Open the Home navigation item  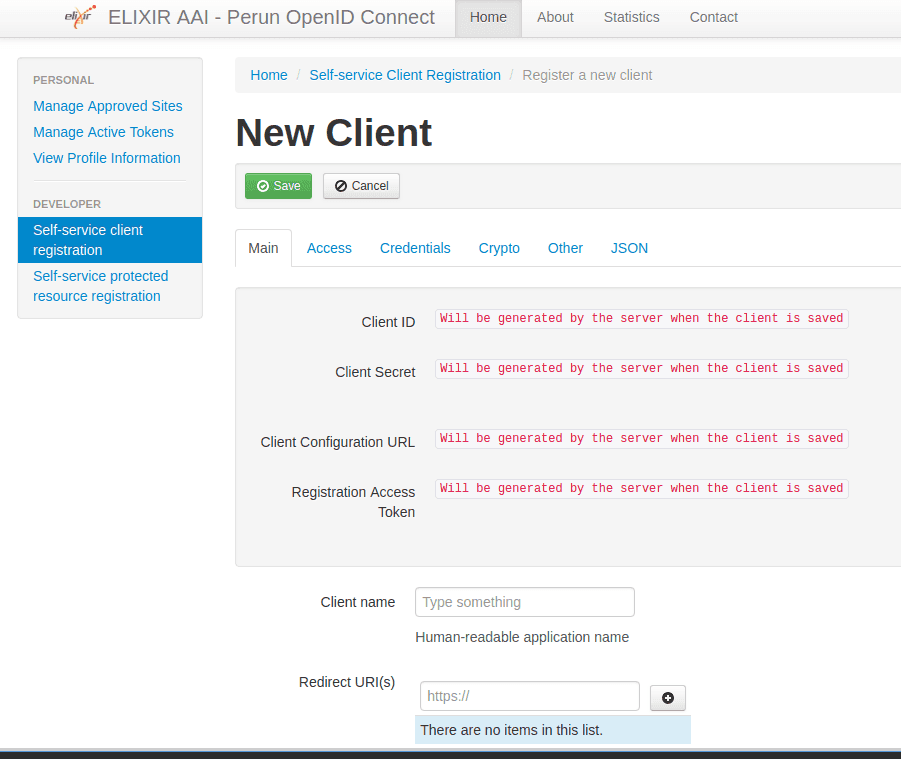tap(488, 18)
